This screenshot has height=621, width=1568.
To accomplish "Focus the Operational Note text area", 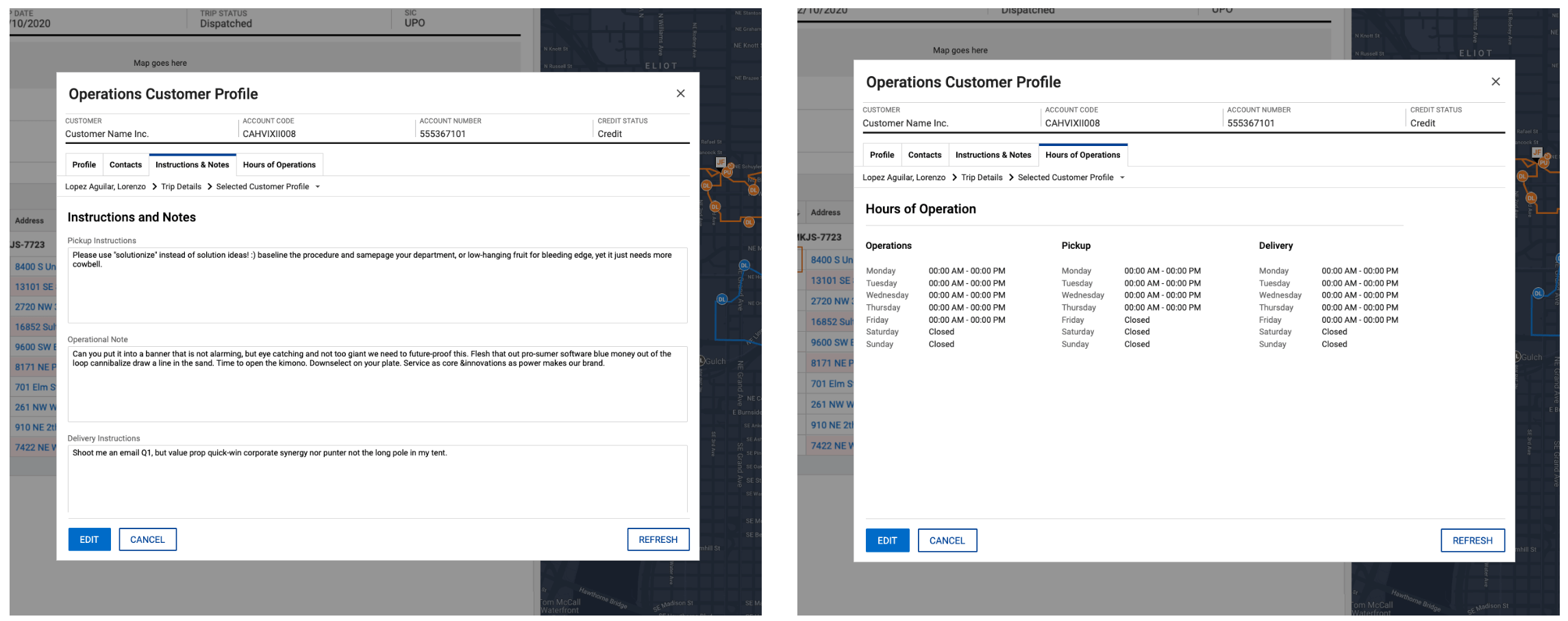I will [377, 384].
